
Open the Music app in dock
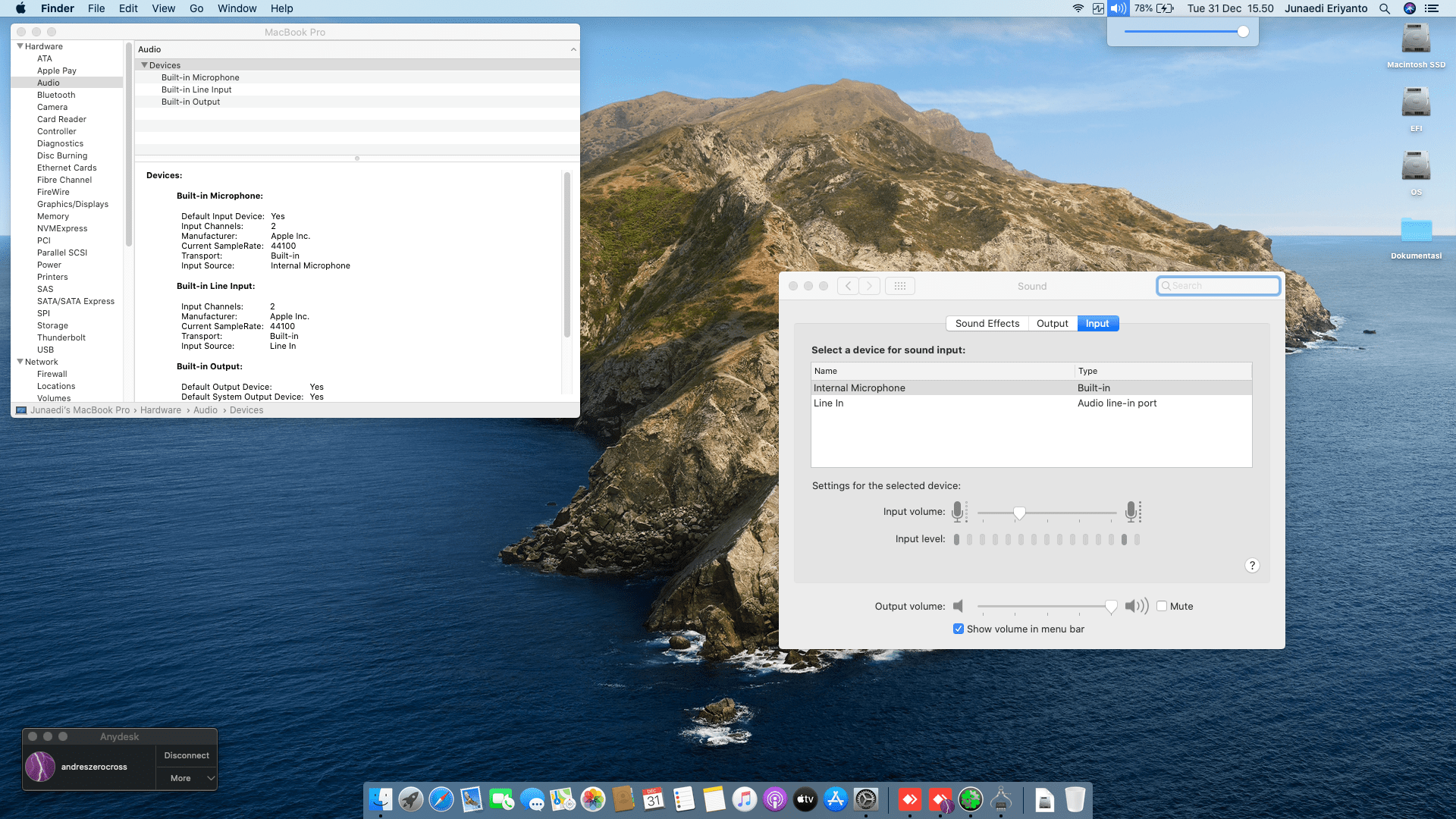(x=744, y=799)
